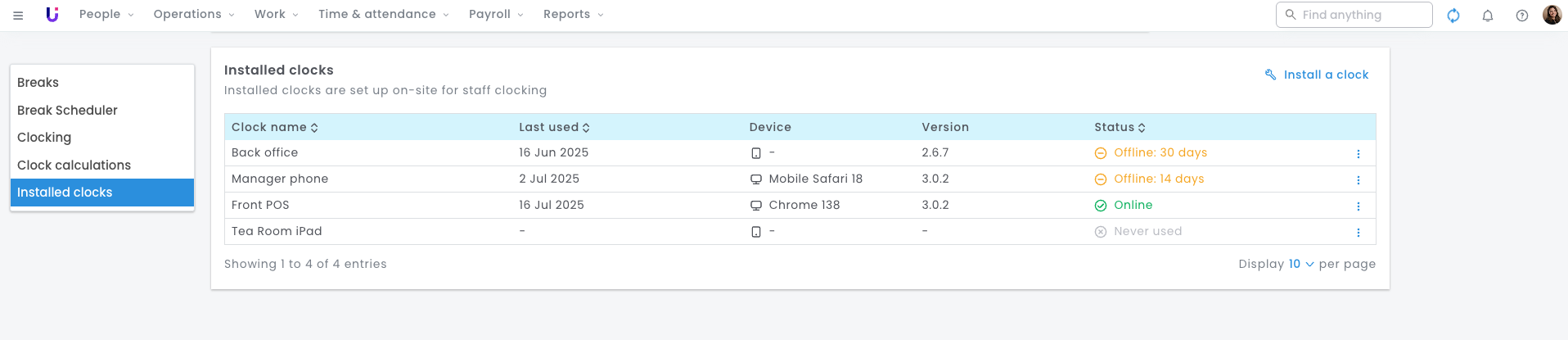Select Clock calculations in sidebar

(74, 165)
